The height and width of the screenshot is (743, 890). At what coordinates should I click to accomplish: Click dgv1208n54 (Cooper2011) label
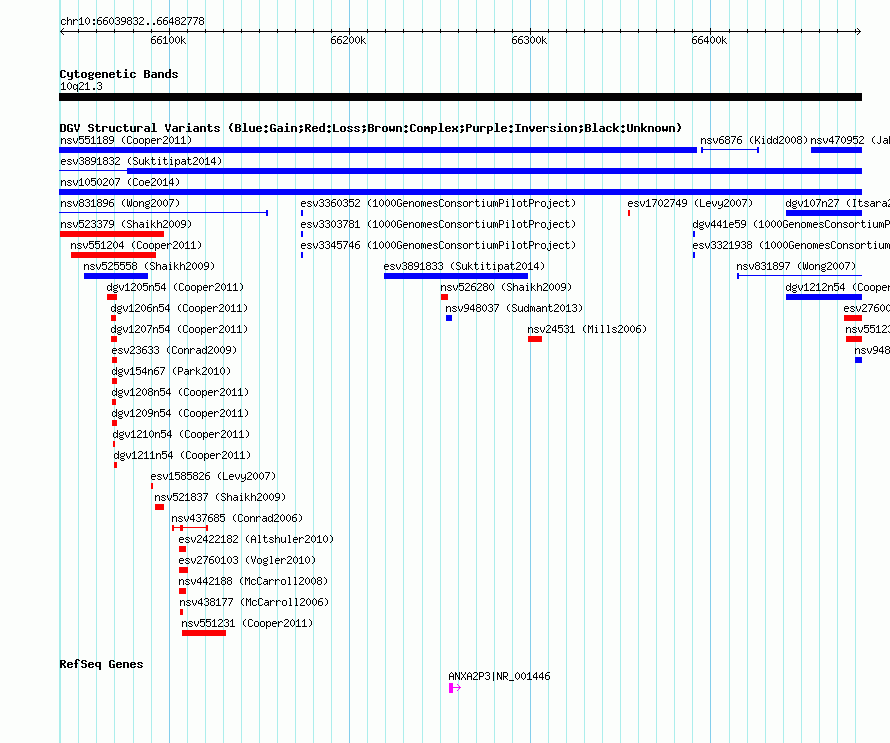[x=180, y=392]
